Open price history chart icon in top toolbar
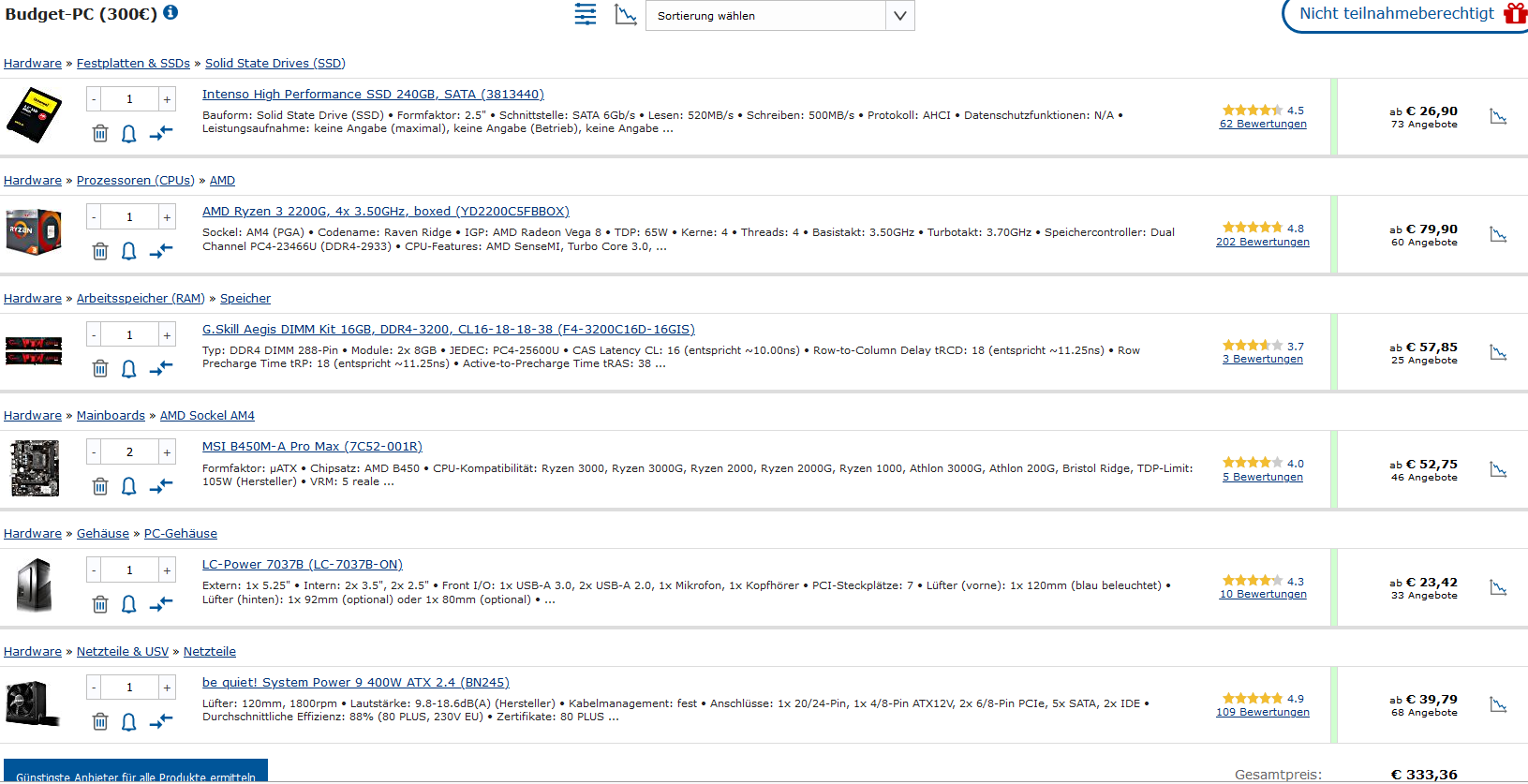 [x=626, y=14]
